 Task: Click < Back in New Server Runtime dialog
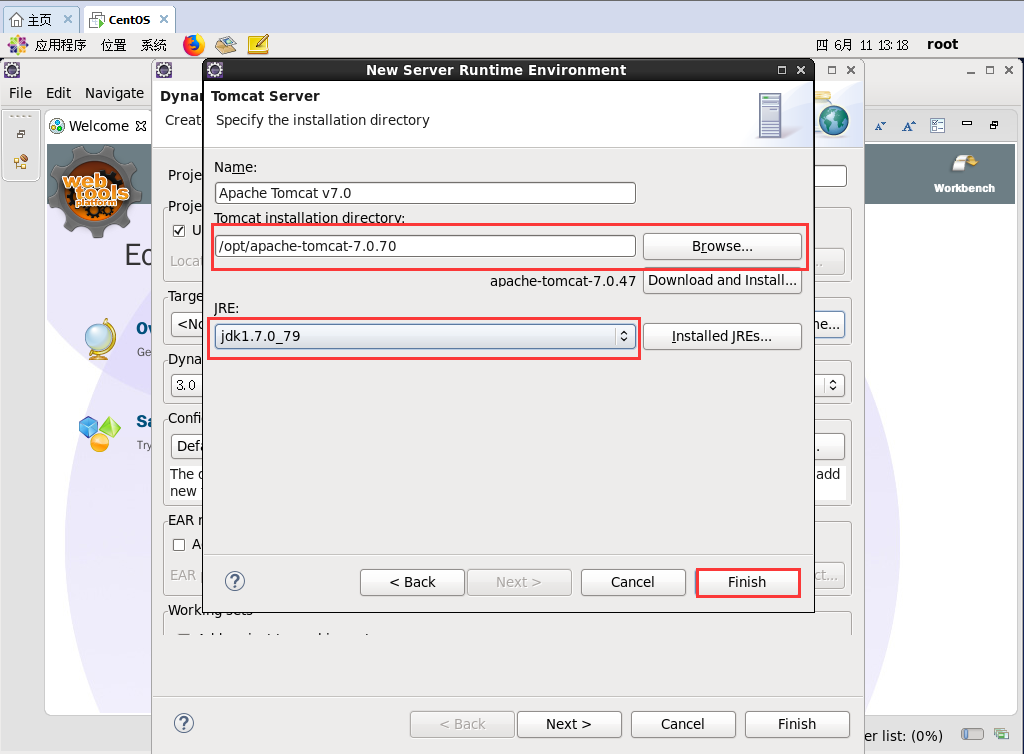tap(412, 582)
